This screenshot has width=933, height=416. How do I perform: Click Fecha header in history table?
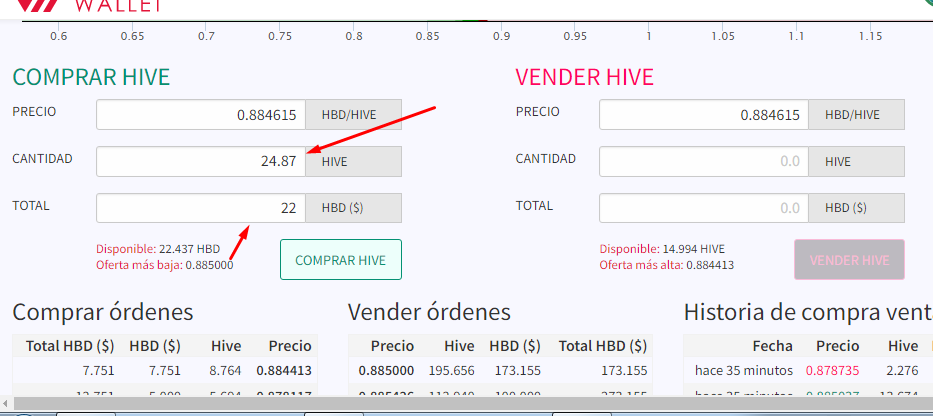tap(772, 346)
